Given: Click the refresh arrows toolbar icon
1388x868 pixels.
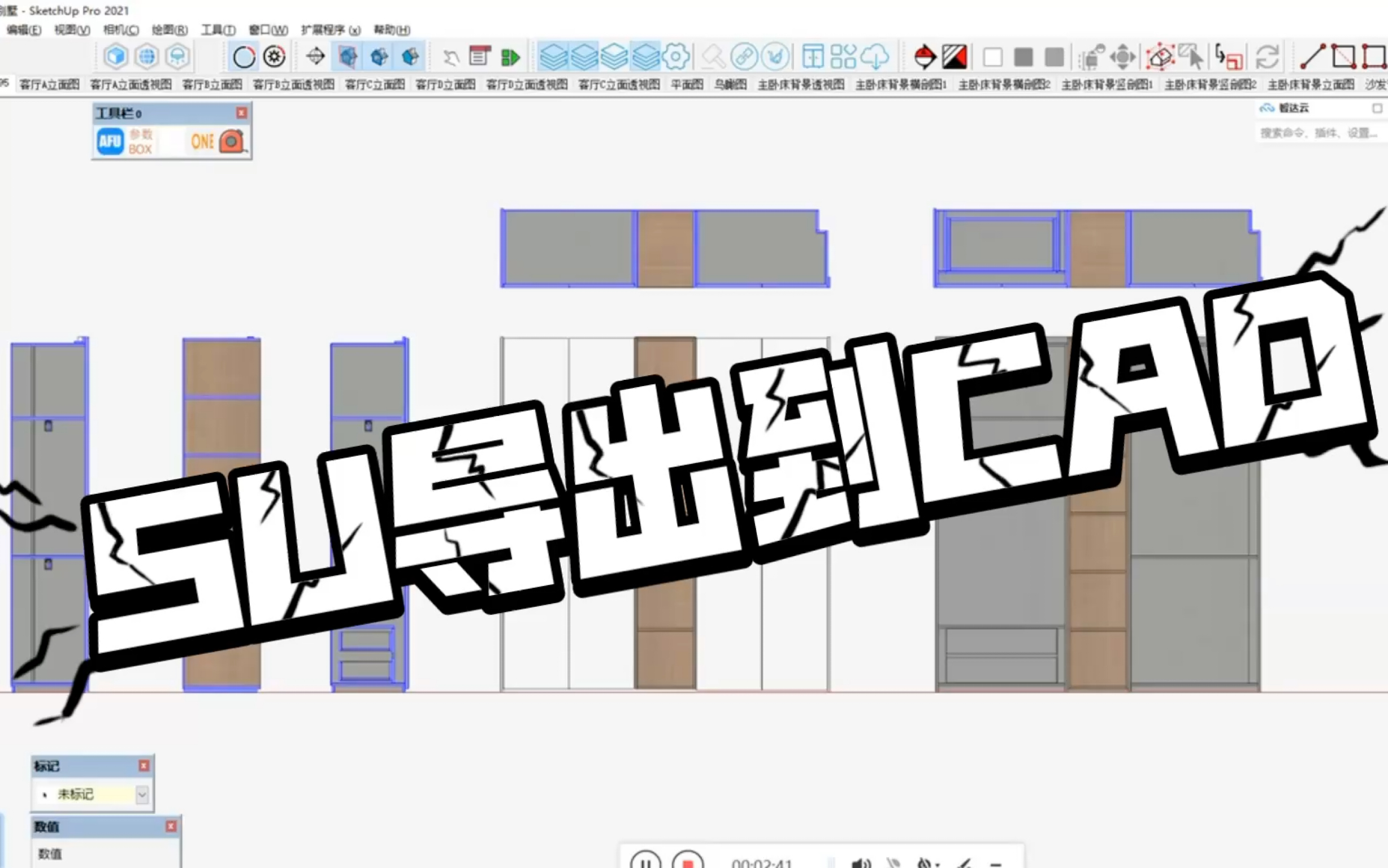Looking at the screenshot, I should tap(1267, 57).
